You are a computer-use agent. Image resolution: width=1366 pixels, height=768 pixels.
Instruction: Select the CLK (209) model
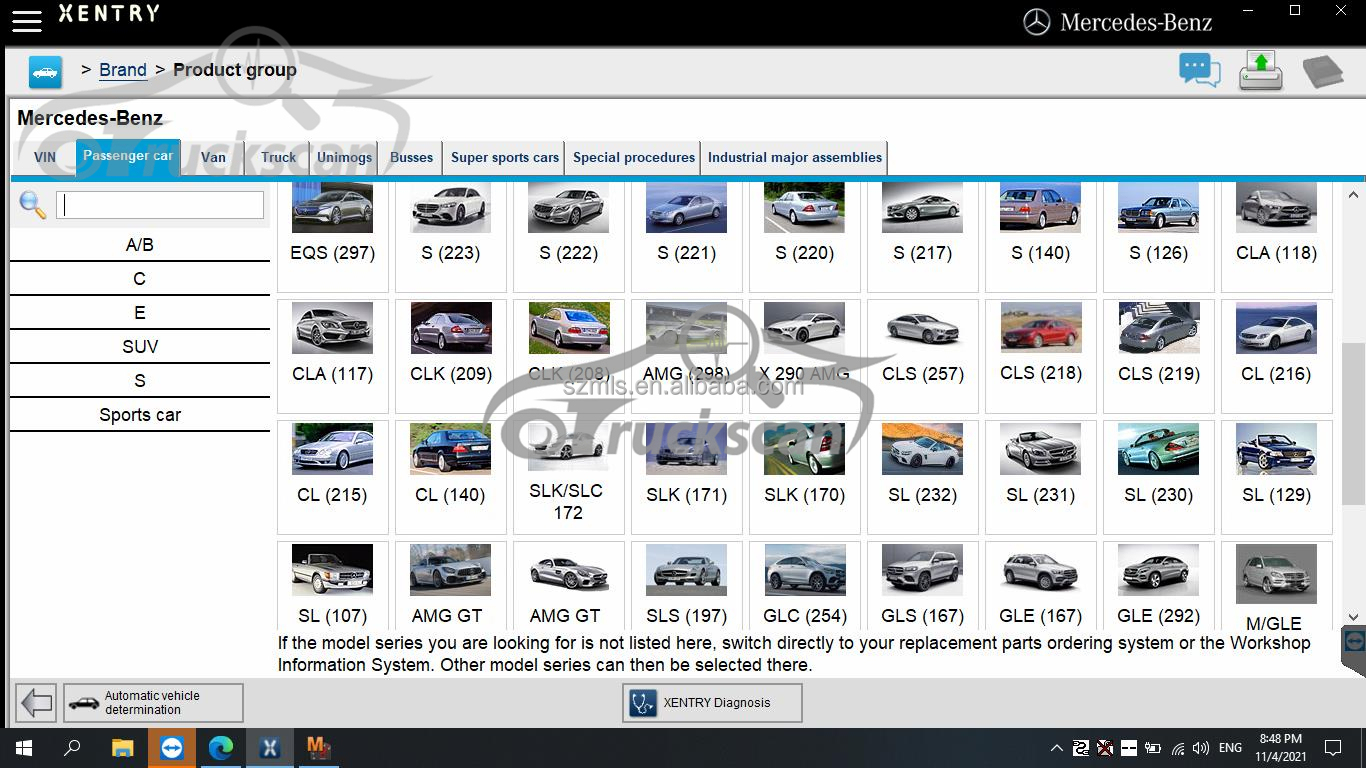click(x=451, y=356)
